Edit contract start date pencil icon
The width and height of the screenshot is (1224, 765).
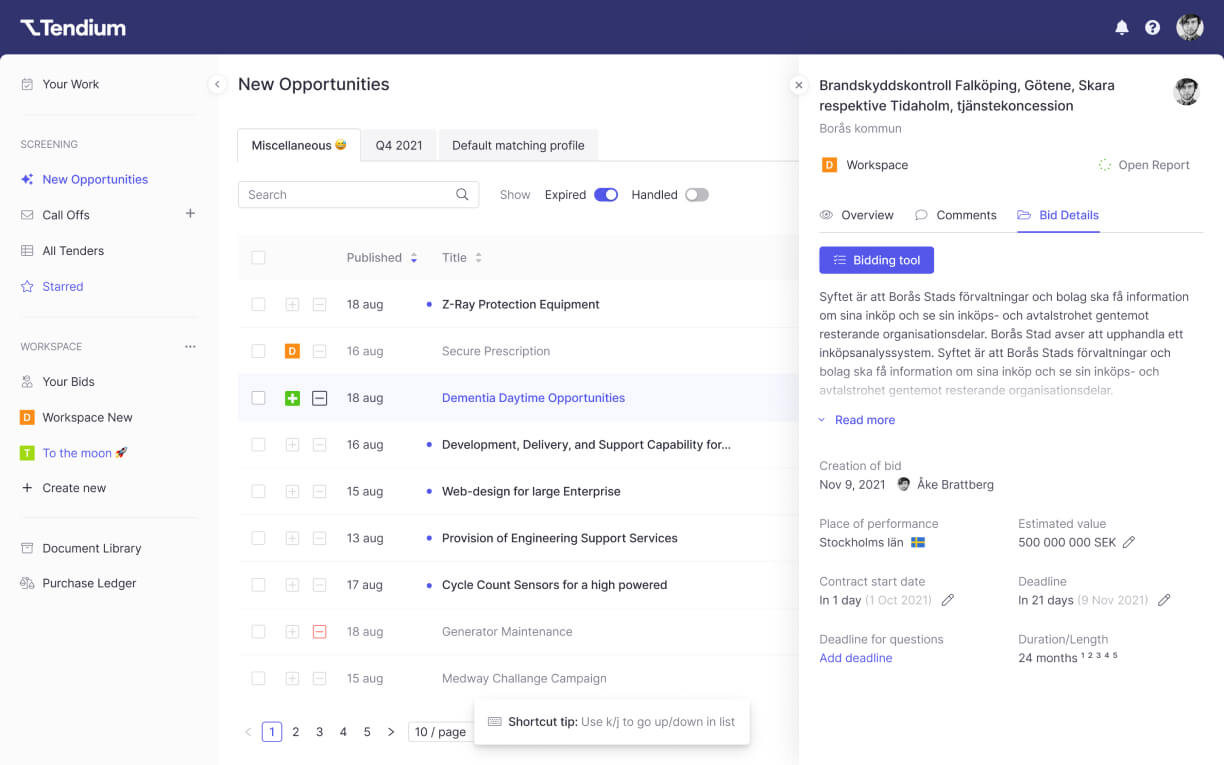click(x=948, y=600)
